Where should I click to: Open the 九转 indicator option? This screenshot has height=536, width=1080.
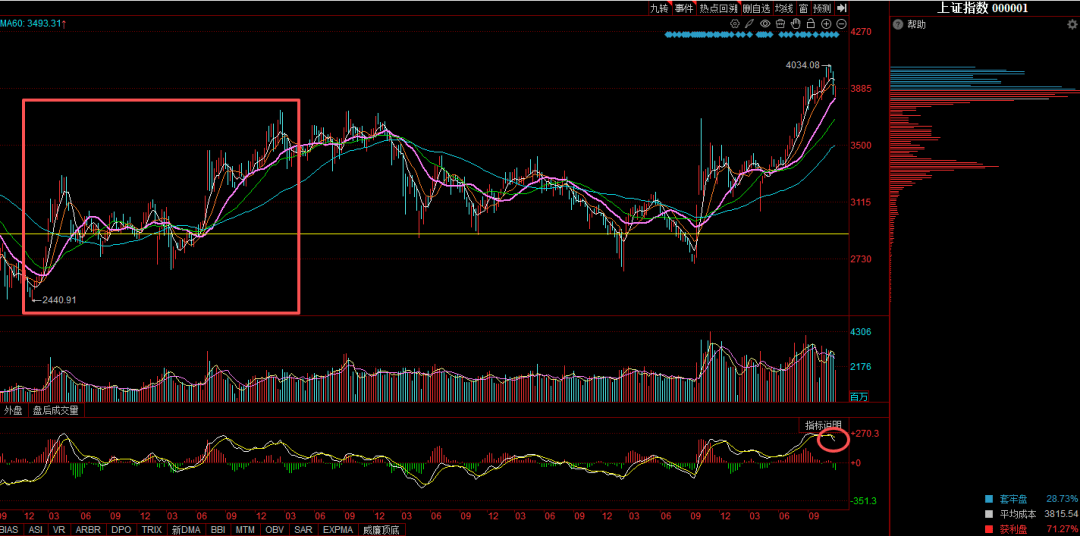(658, 8)
